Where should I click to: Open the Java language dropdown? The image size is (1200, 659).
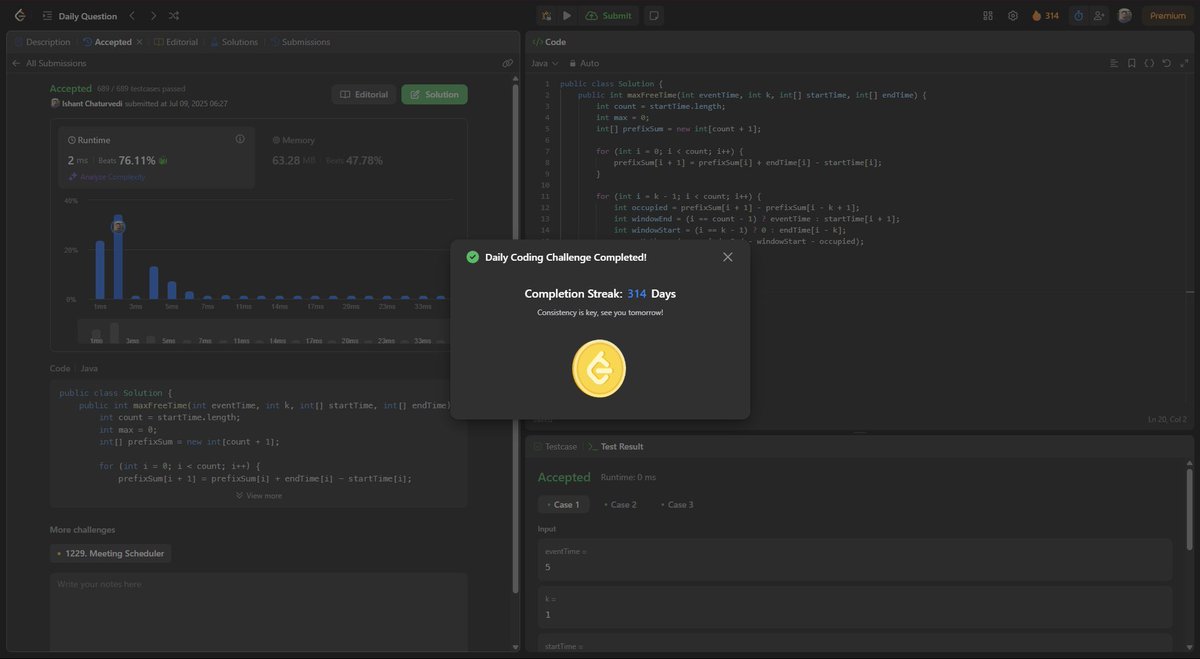pos(545,63)
